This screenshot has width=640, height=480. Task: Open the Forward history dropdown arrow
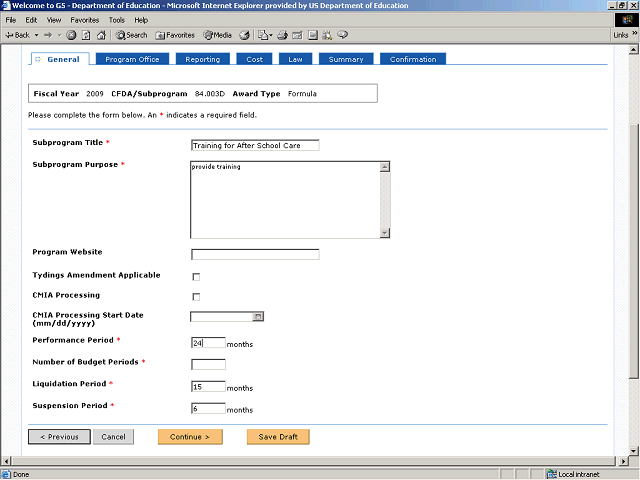60,35
